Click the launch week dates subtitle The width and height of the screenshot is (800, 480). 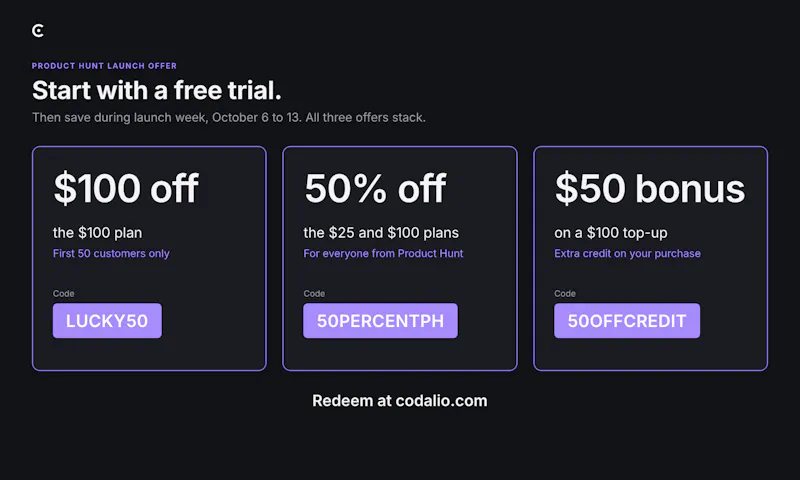click(x=229, y=117)
